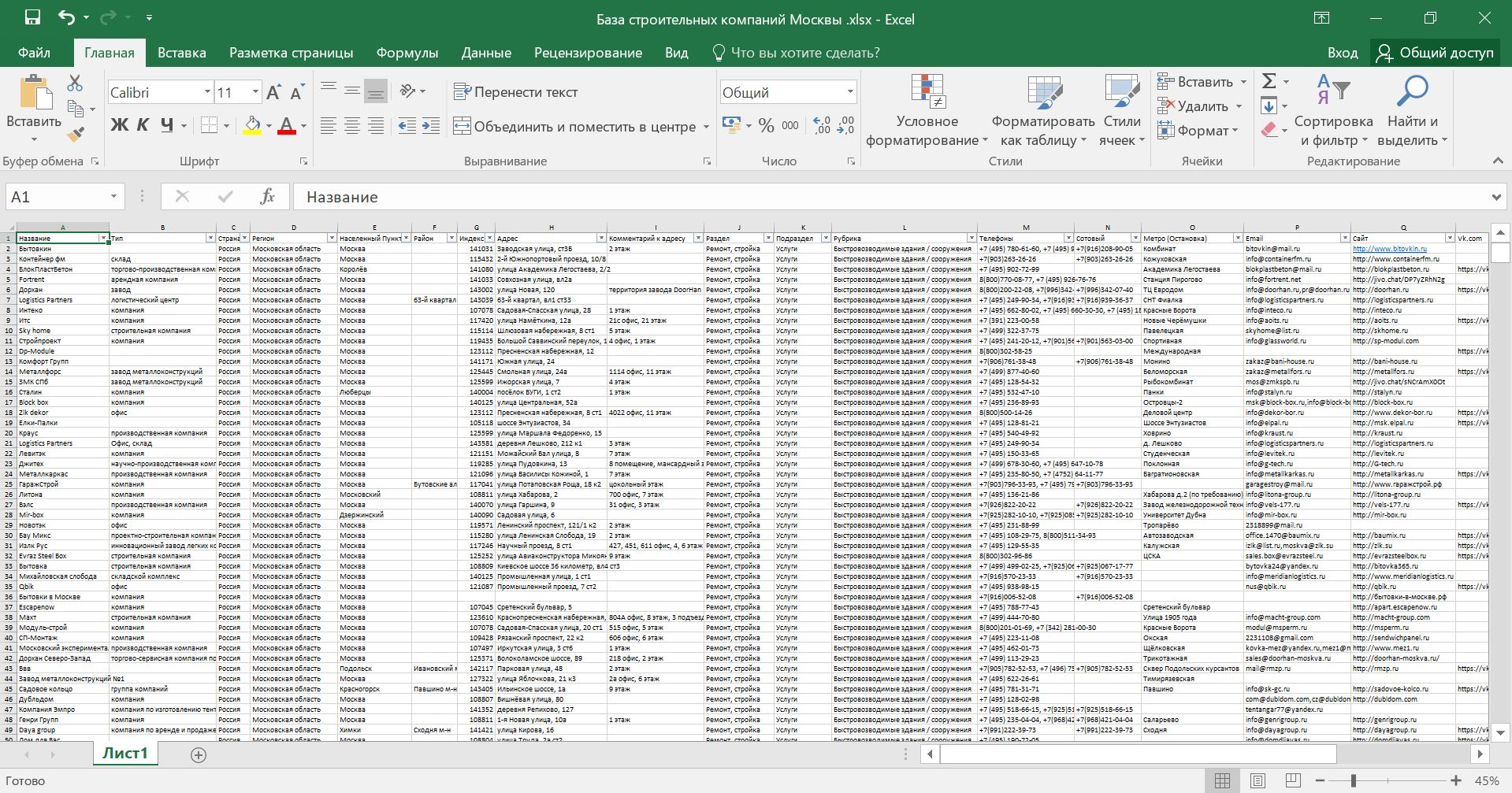Expand the number format dropdown
This screenshot has height=793, width=1512.
[x=850, y=92]
